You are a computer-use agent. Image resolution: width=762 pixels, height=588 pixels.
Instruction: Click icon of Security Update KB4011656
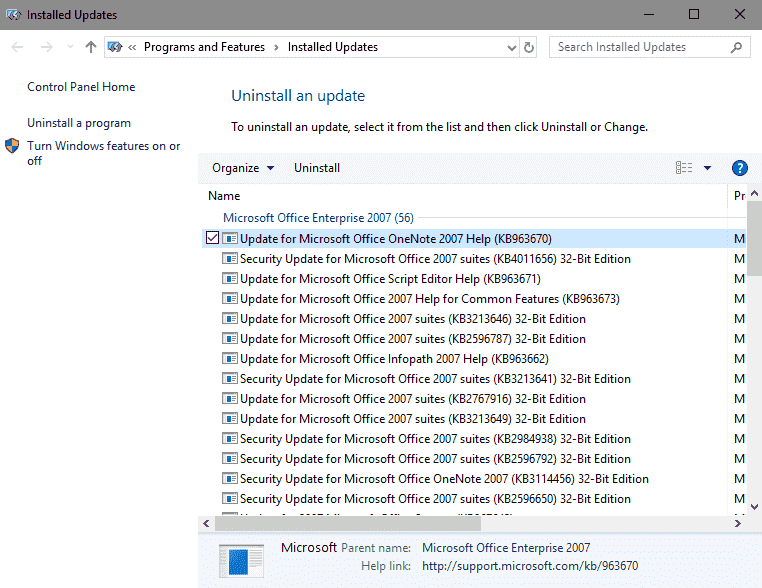coord(230,259)
